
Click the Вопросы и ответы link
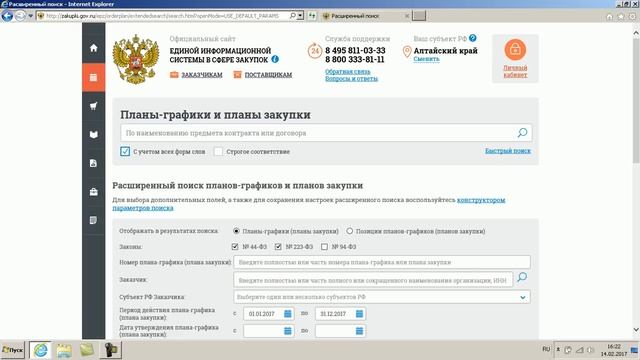click(x=351, y=78)
